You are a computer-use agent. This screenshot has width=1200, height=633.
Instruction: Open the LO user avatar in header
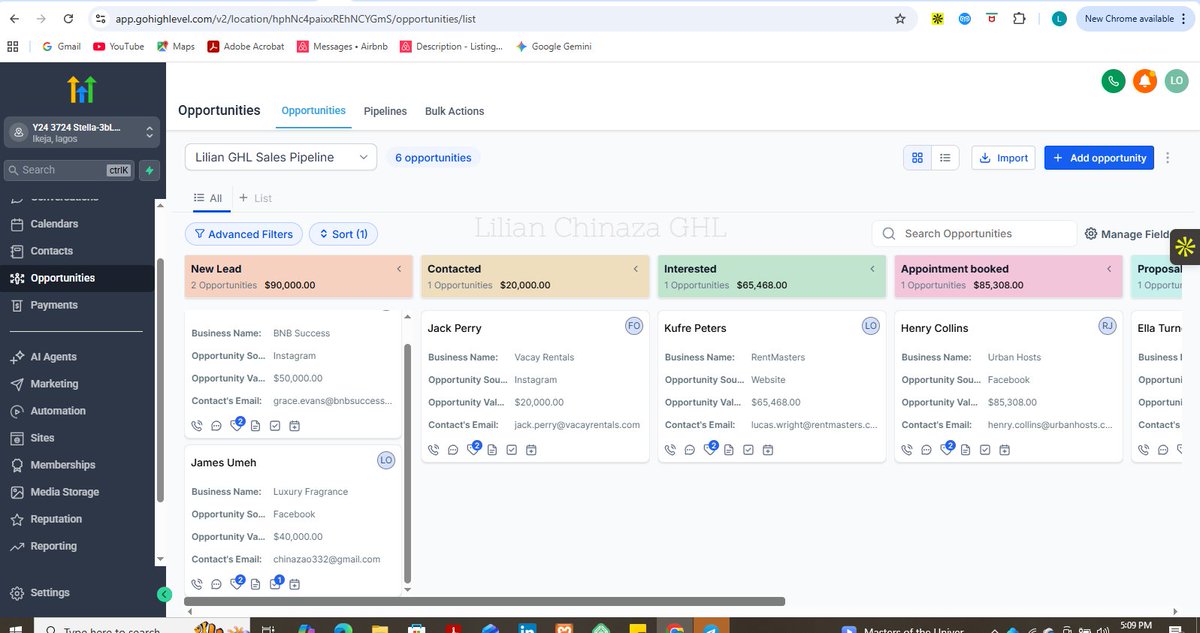point(1177,81)
